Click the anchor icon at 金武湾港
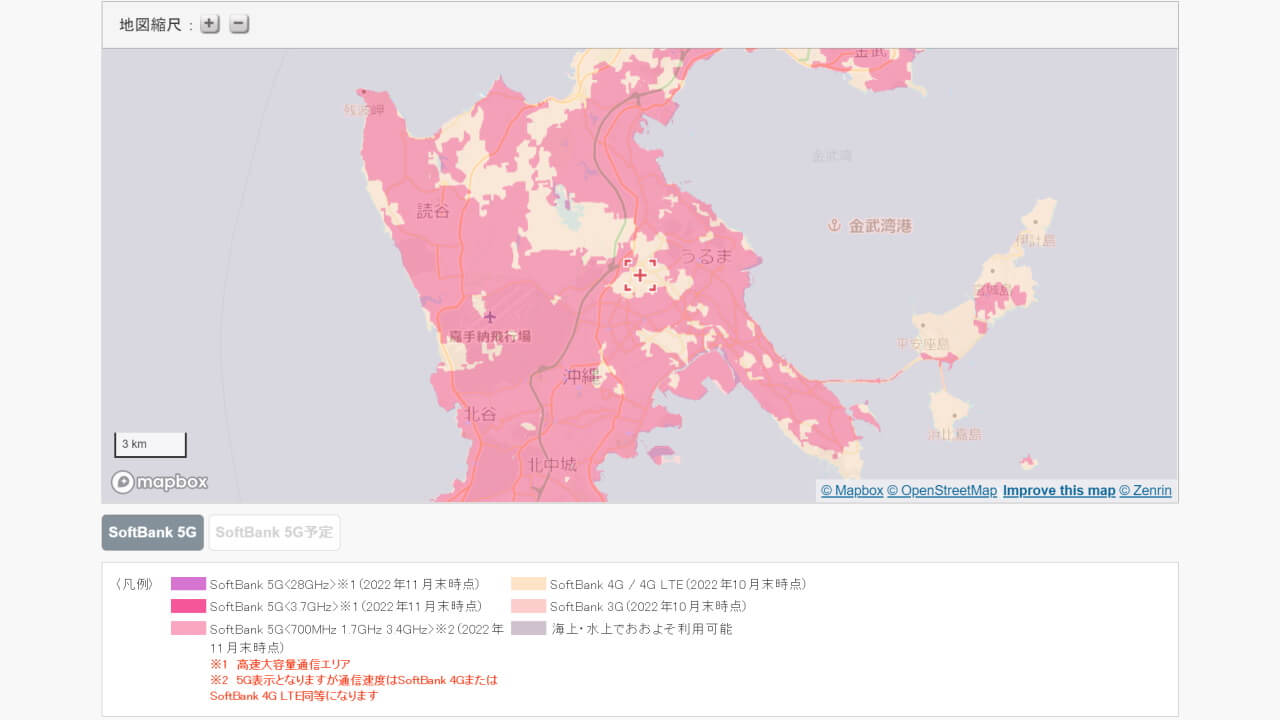 (833, 225)
